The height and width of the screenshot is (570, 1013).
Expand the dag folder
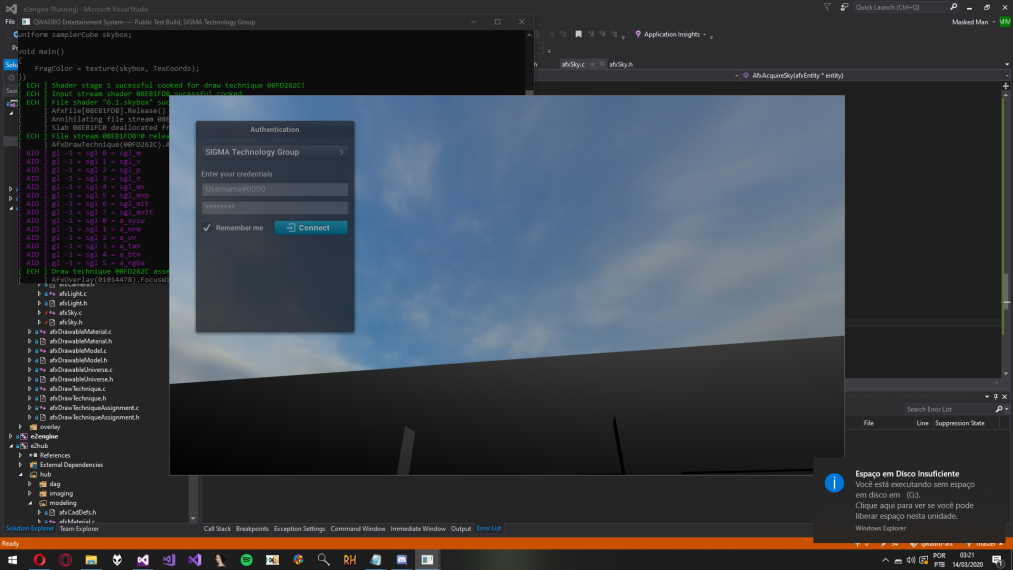30,484
